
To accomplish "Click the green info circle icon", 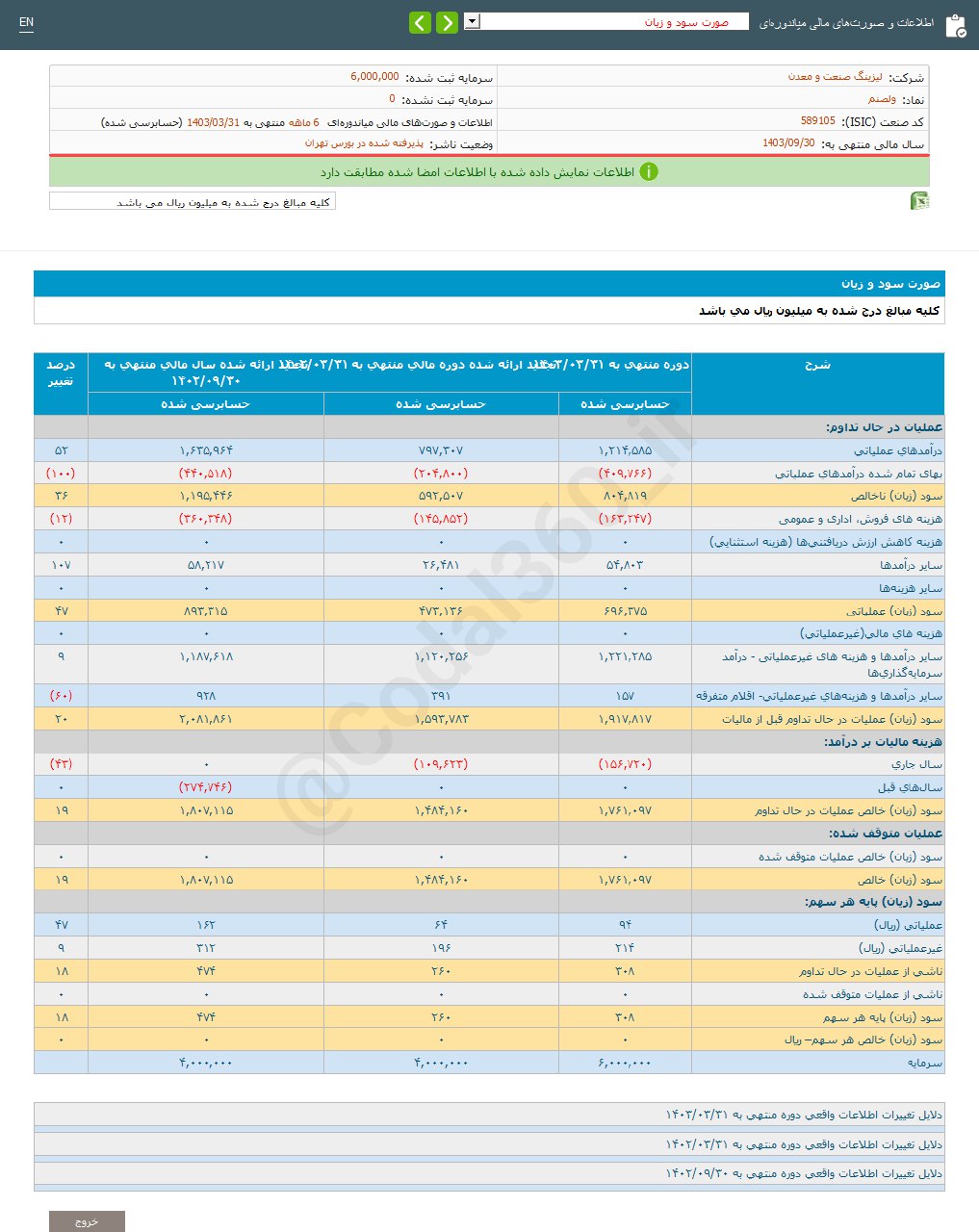I will (x=649, y=172).
